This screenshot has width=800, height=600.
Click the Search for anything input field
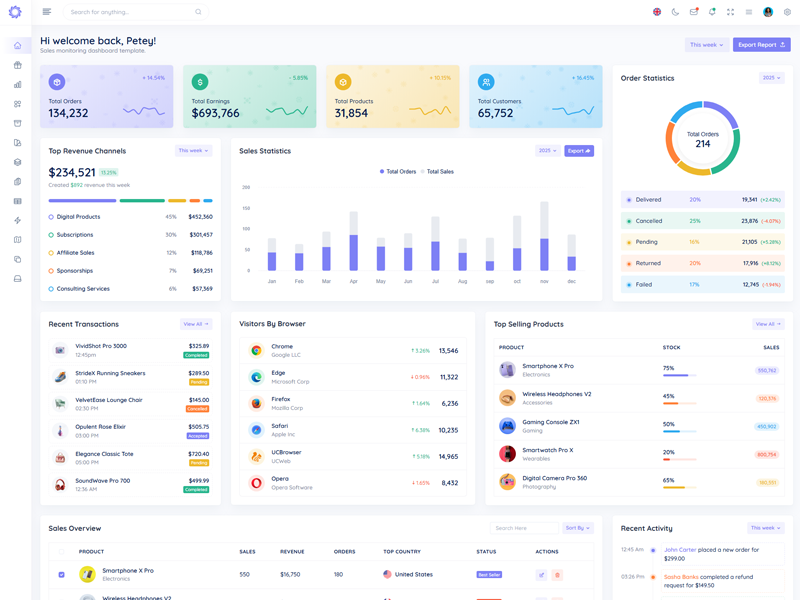click(x=130, y=12)
